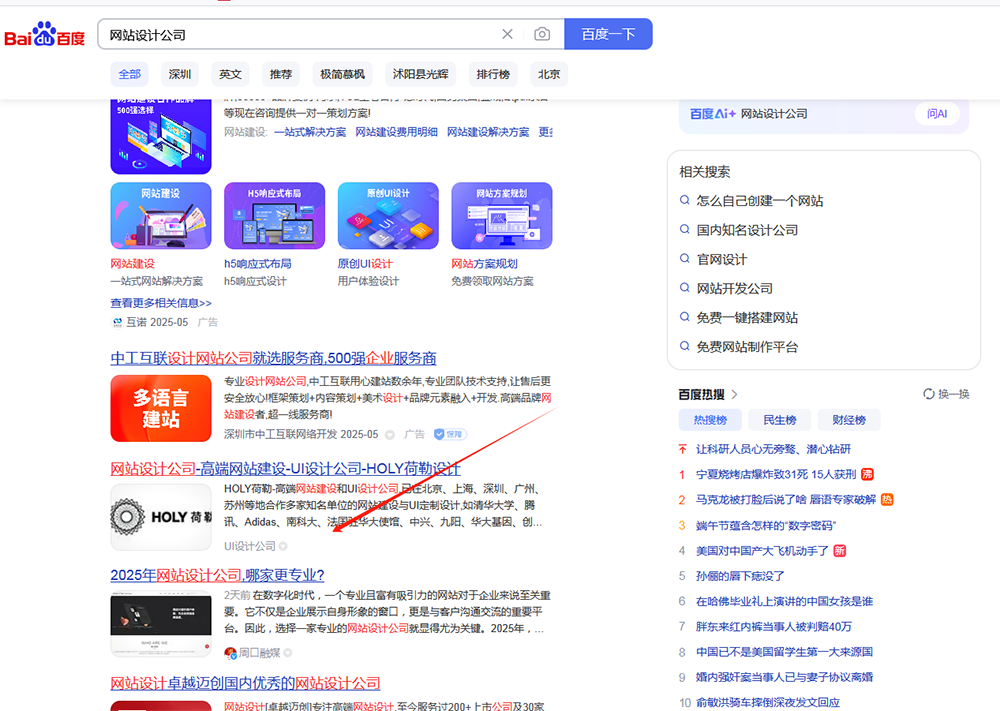
Task: Switch to 财经榜 hot list tab
Action: click(x=848, y=420)
